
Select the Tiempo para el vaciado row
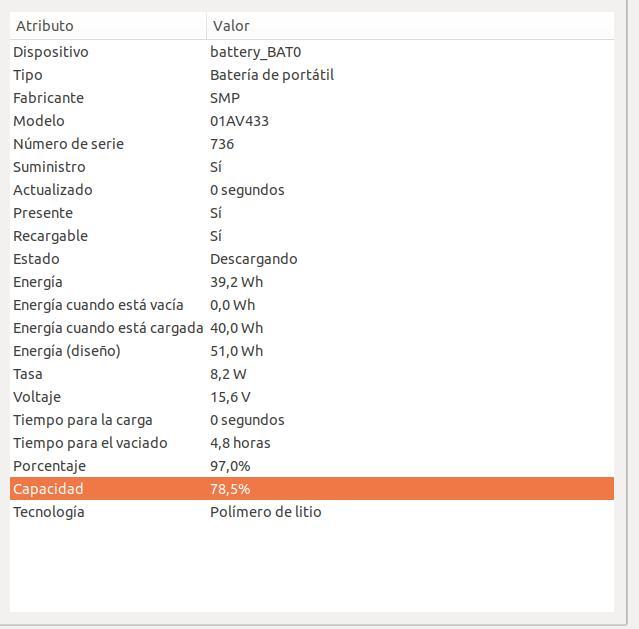click(312, 443)
